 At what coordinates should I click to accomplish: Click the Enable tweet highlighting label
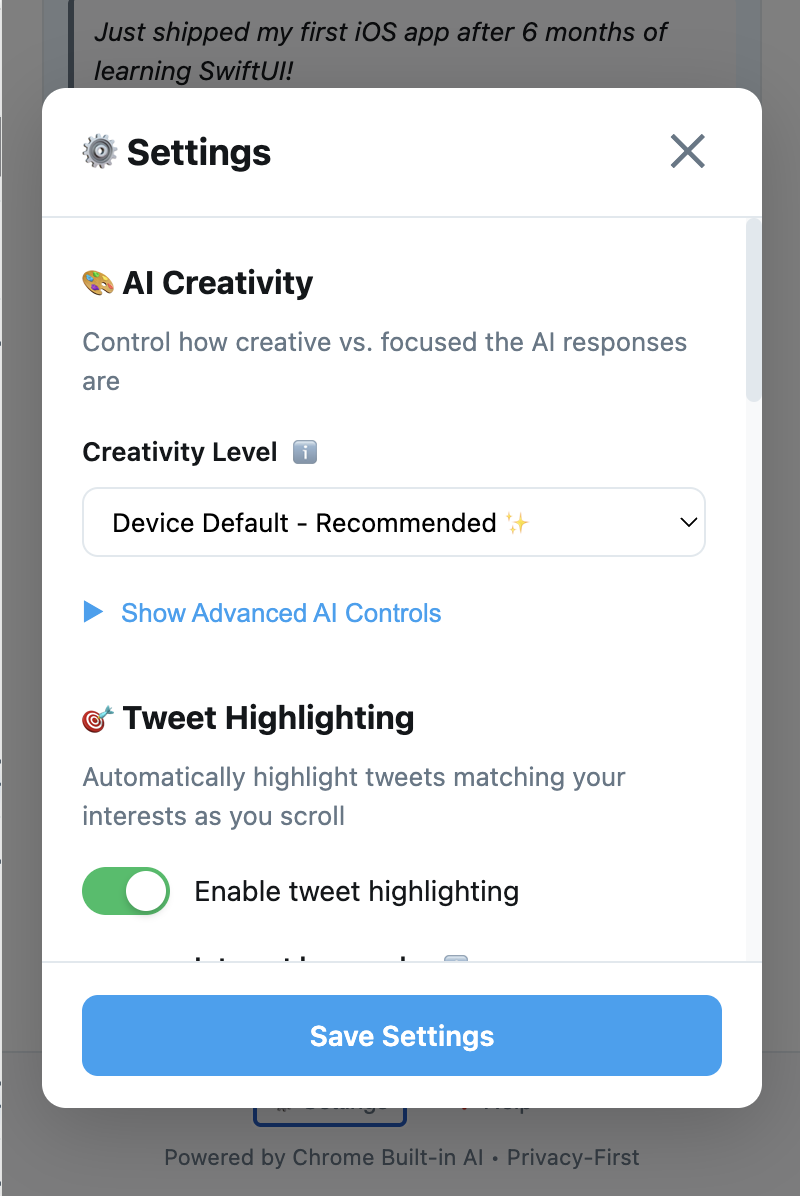[356, 892]
